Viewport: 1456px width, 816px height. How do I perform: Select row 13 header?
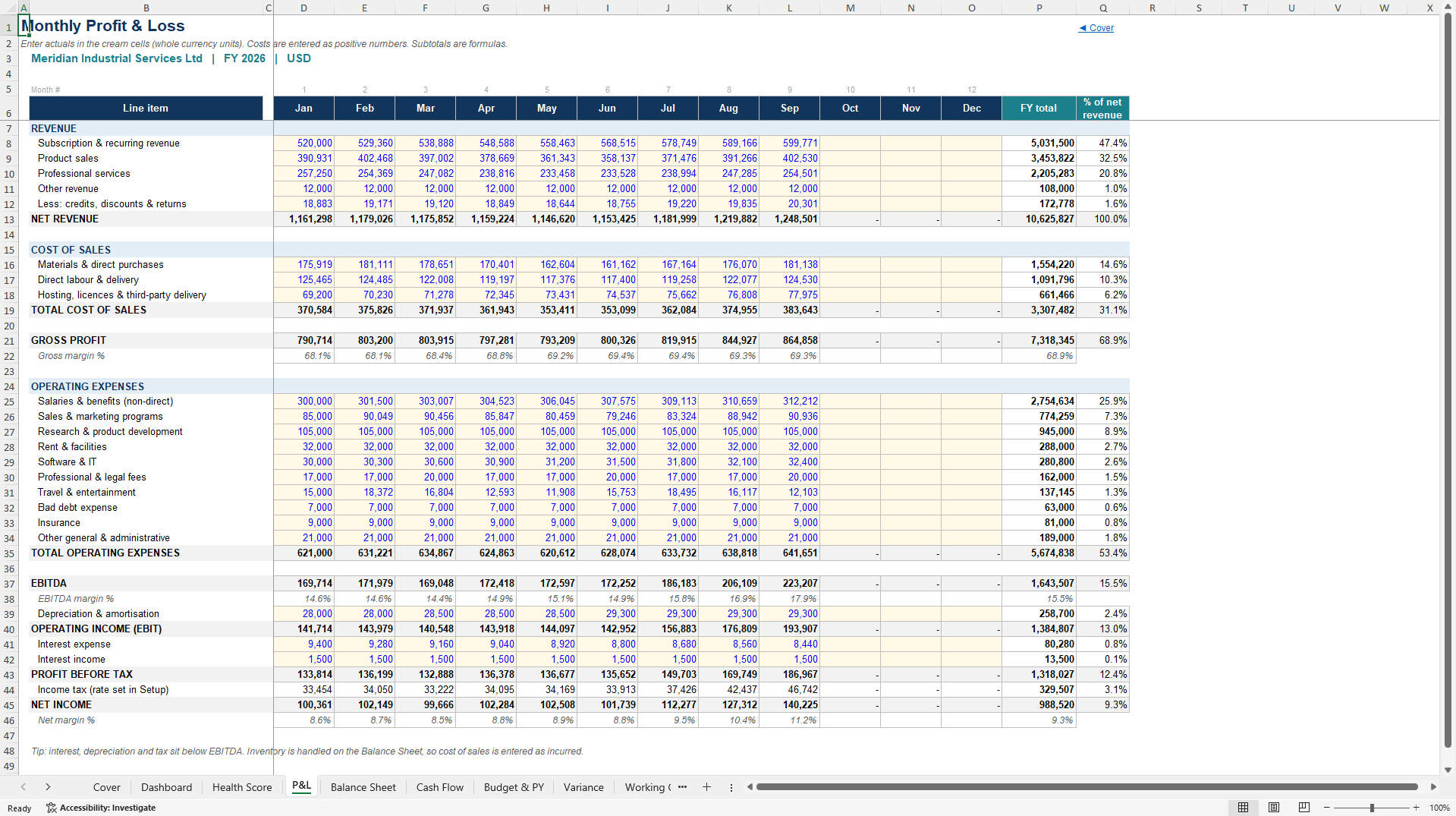coord(9,219)
